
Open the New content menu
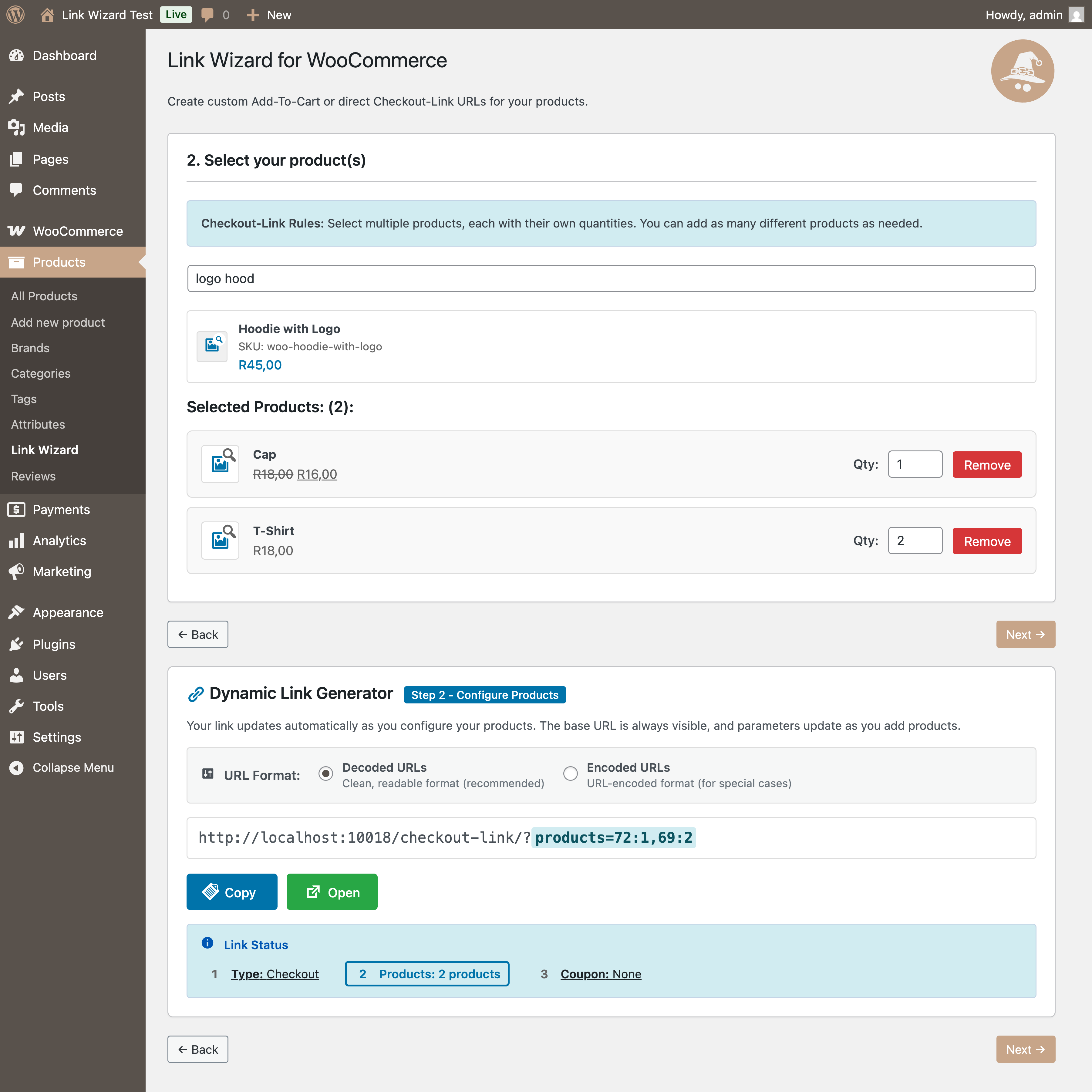tap(270, 15)
